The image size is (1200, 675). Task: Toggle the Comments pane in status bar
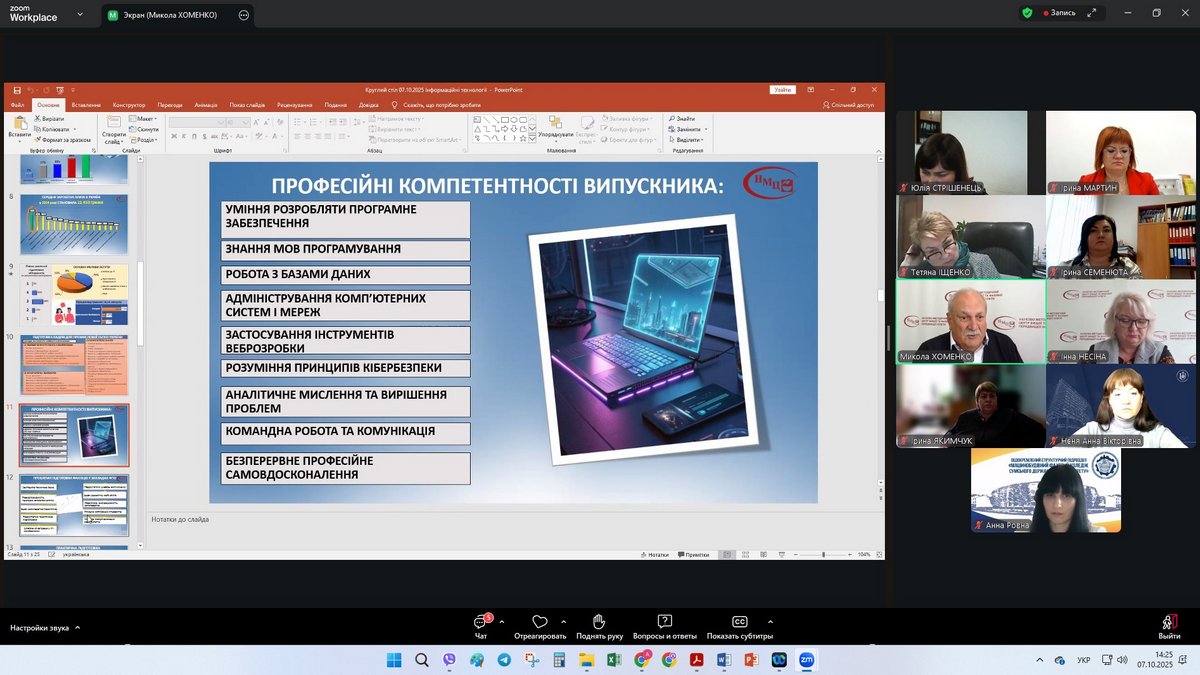(x=695, y=554)
